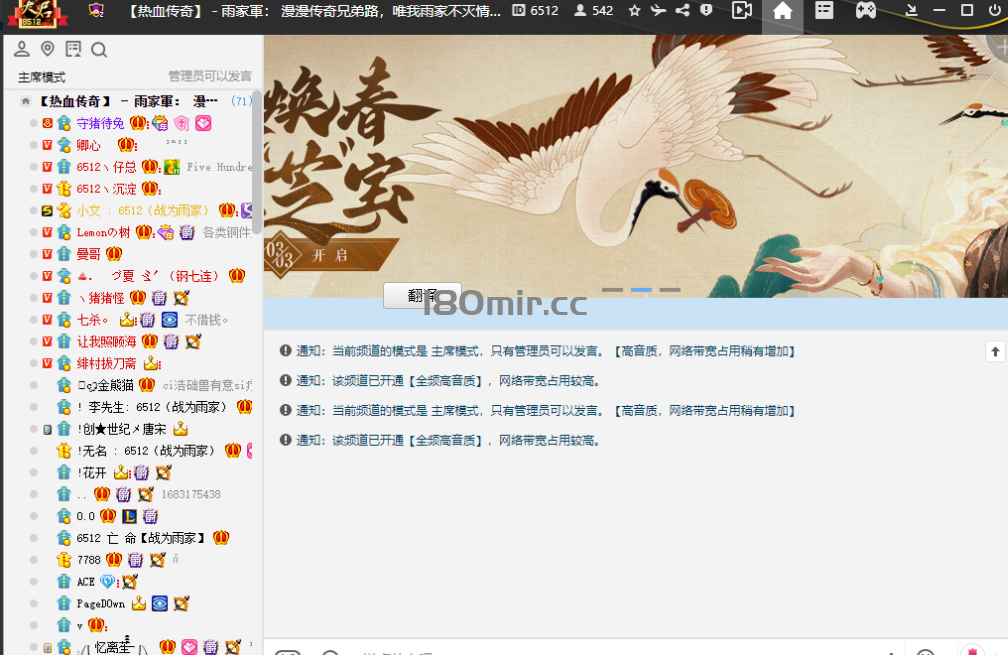Screen dimensions: 1008x655
Task: Select the first banner carousel indicator
Action: [x=612, y=290]
